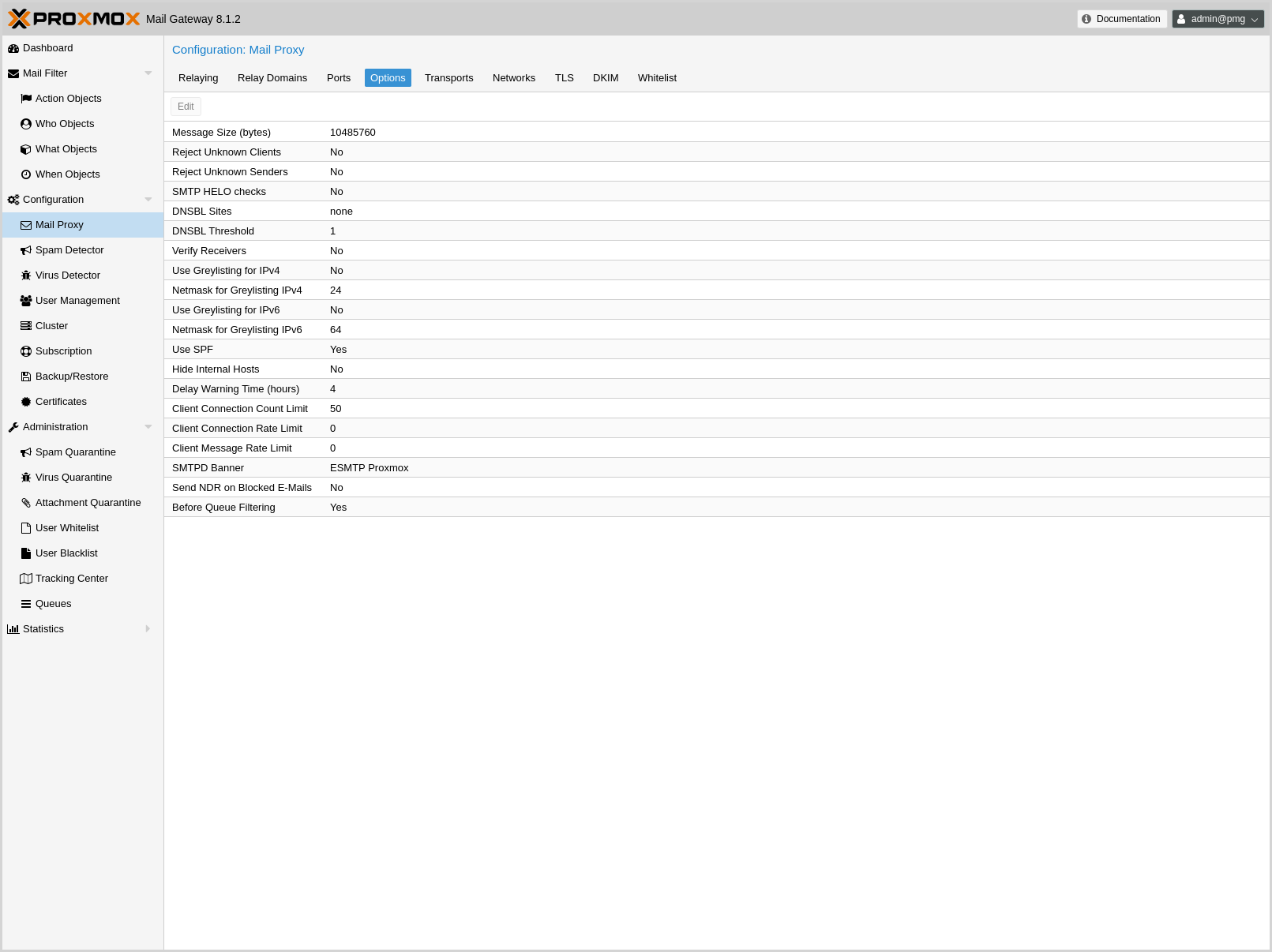The height and width of the screenshot is (952, 1272).
Task: Open Queues in the sidebar
Action: (x=53, y=604)
